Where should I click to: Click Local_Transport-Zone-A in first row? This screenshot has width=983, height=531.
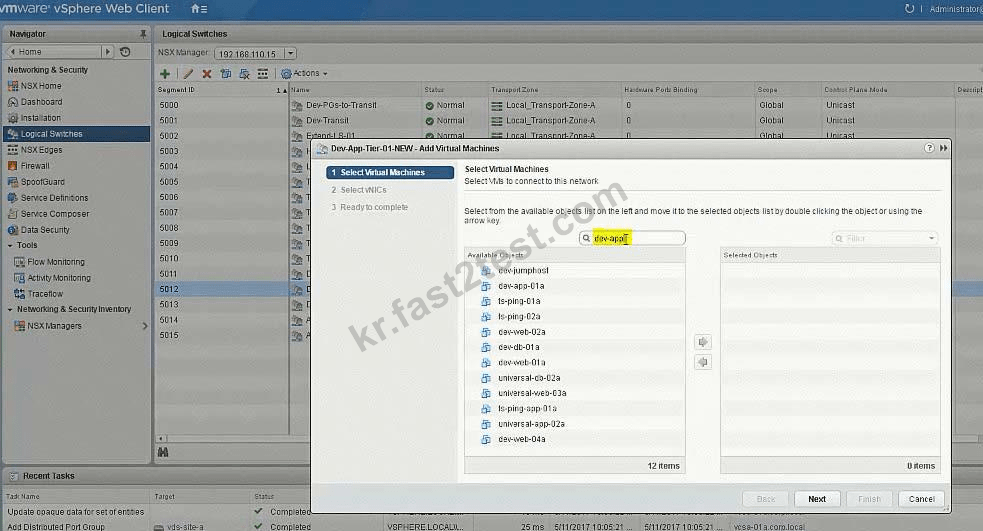[550, 105]
